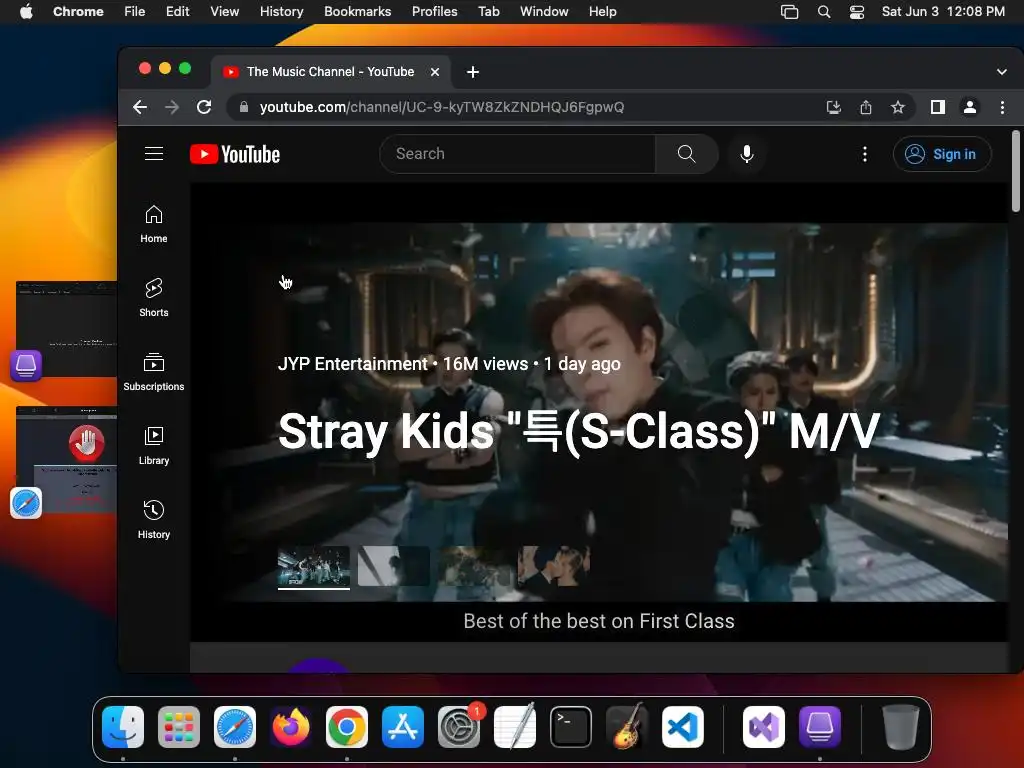Viewport: 1024px width, 768px height.
Task: Open Shorts in sidebar
Action: [153, 298]
